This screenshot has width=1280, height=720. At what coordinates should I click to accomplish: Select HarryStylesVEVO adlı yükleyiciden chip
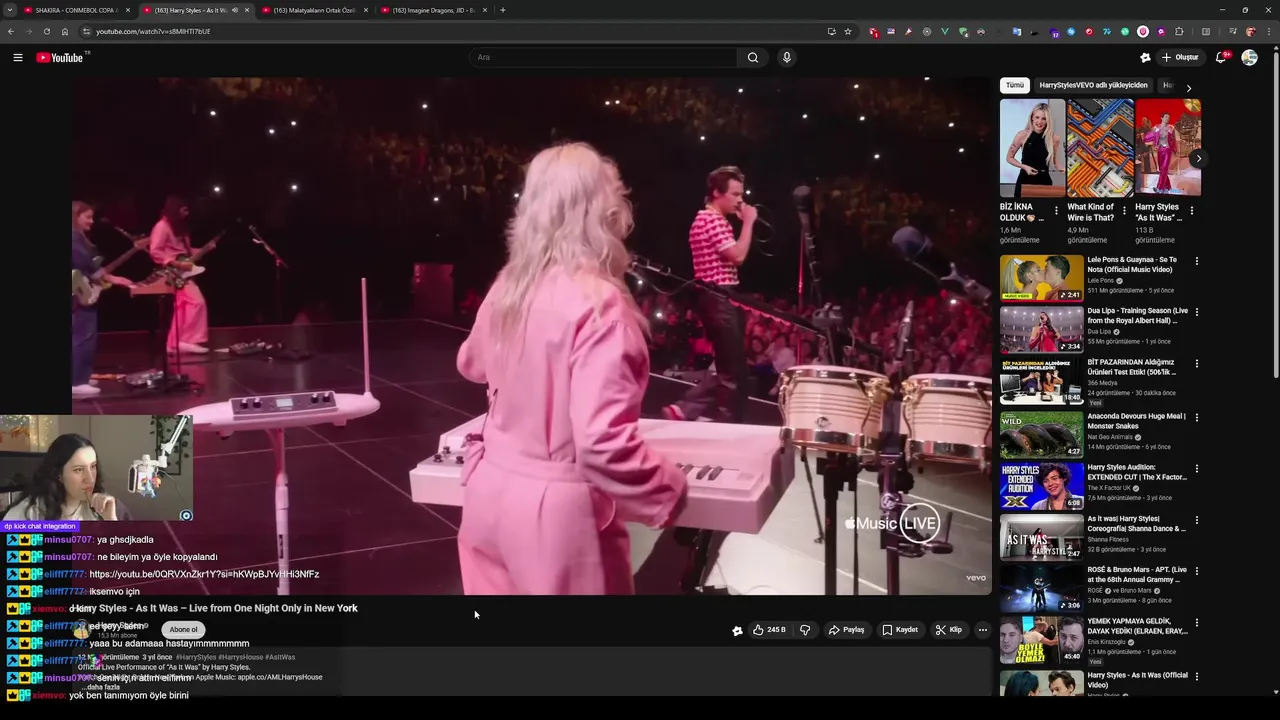point(1093,85)
